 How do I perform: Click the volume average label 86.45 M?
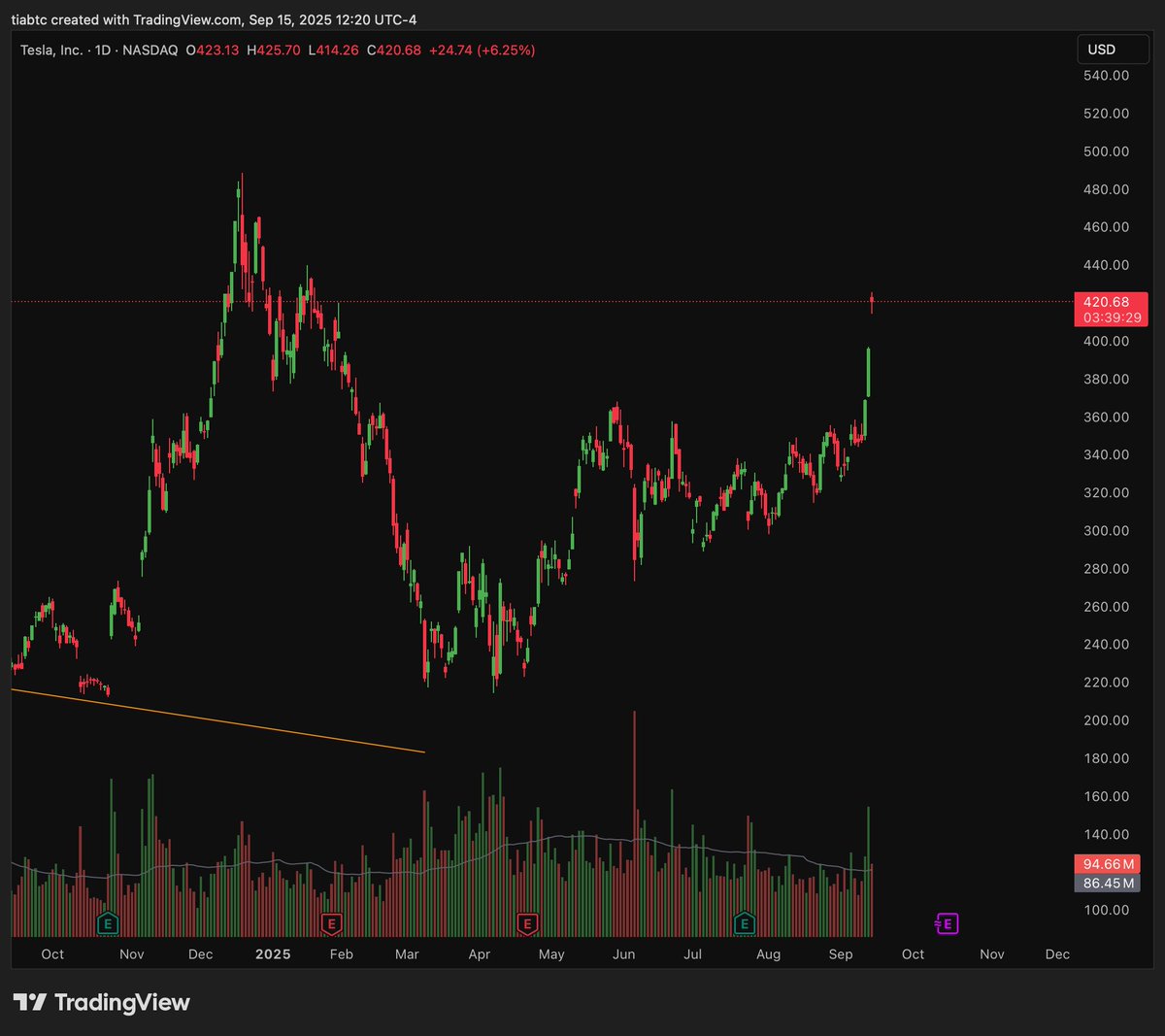[x=1107, y=884]
